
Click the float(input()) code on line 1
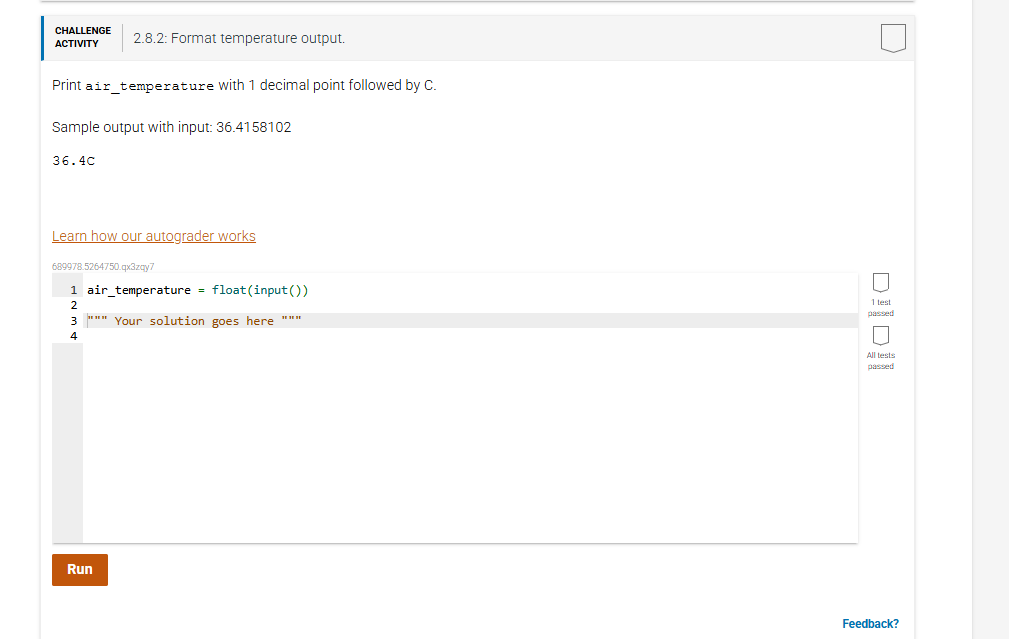(259, 290)
